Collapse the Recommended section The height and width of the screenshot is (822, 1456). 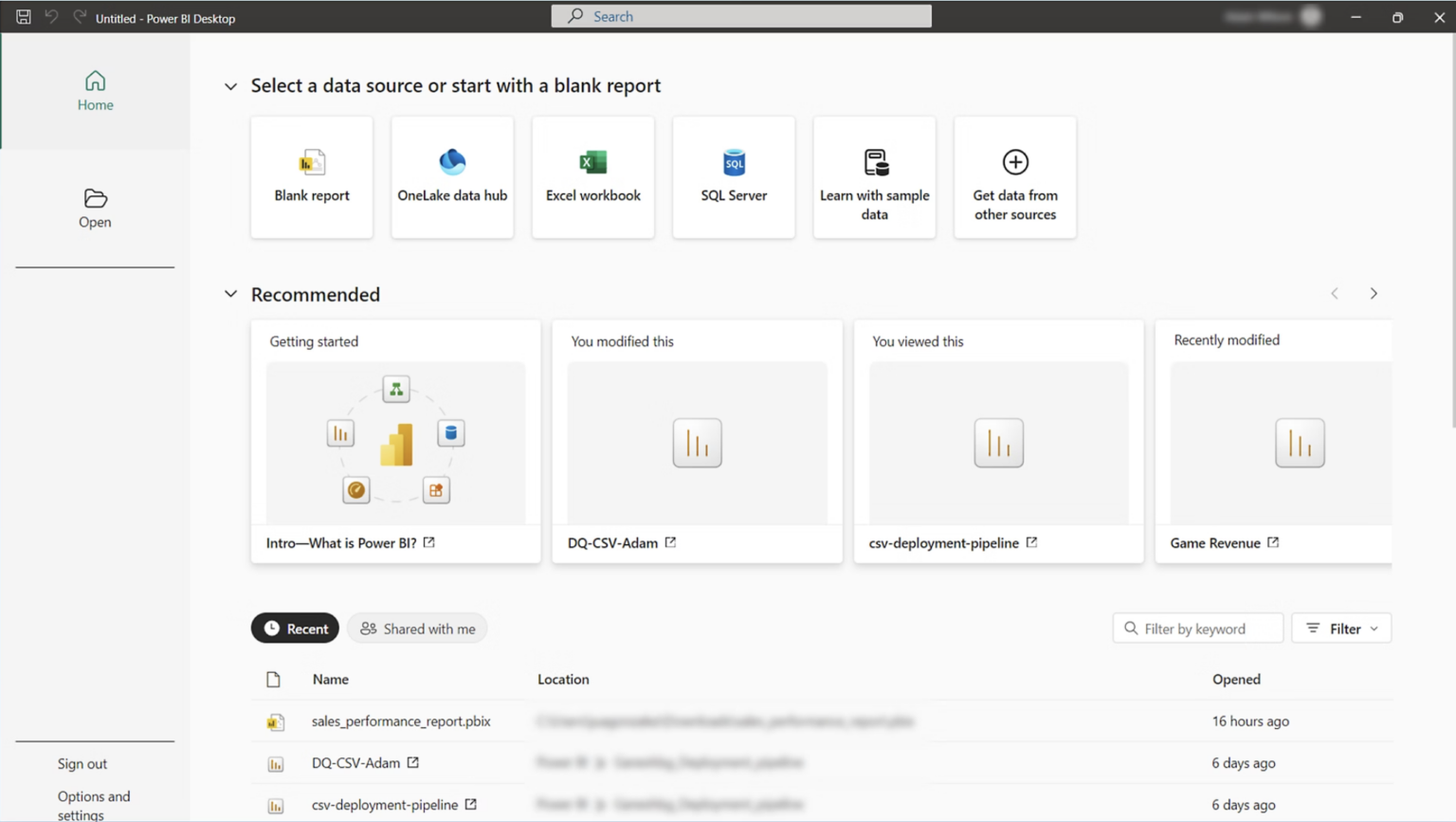tap(230, 294)
